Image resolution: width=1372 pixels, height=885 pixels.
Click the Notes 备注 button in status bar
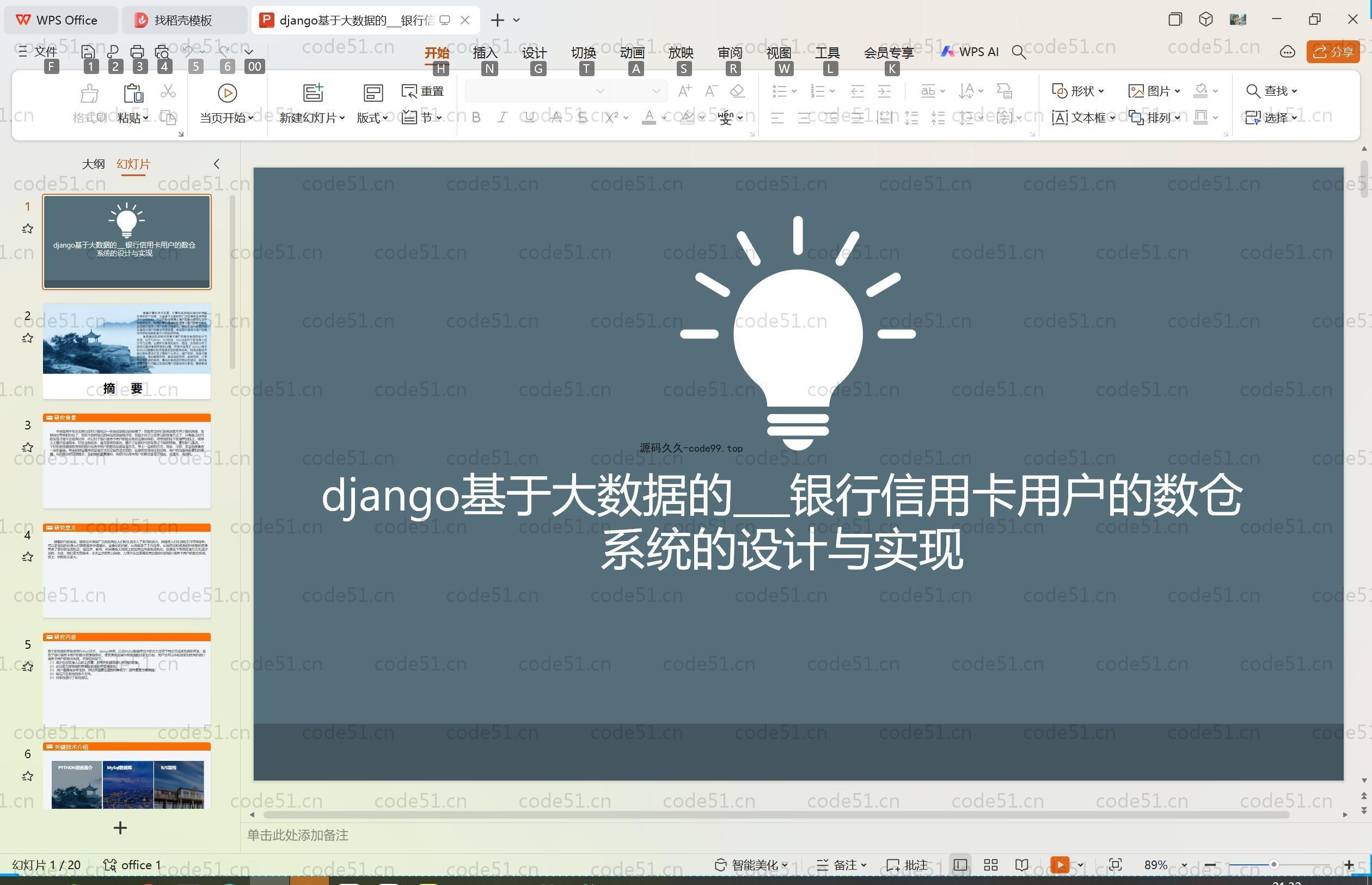841,865
